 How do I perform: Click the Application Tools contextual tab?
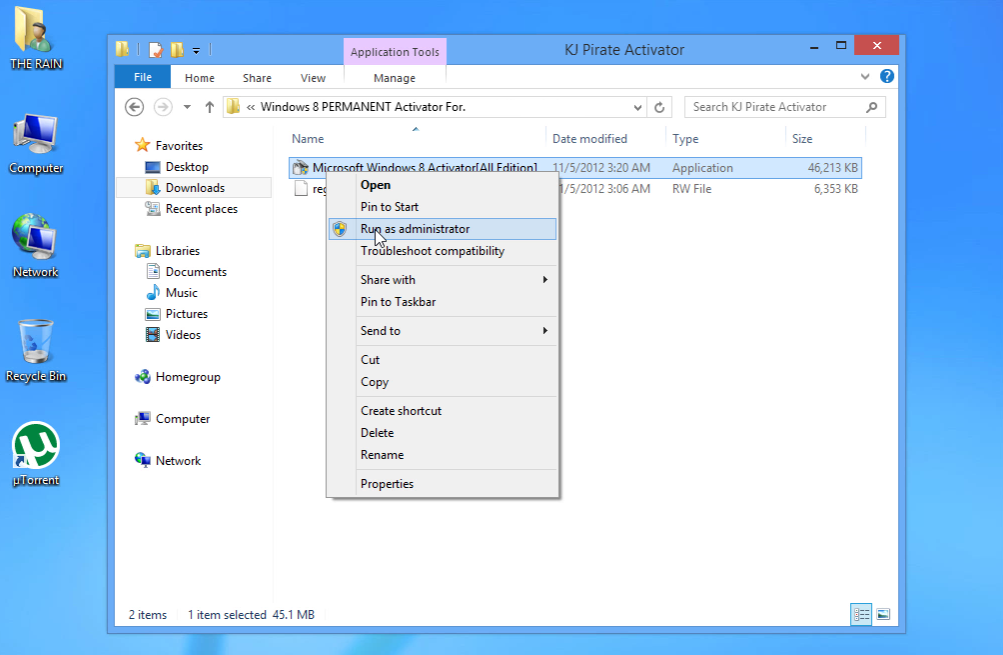tap(395, 52)
